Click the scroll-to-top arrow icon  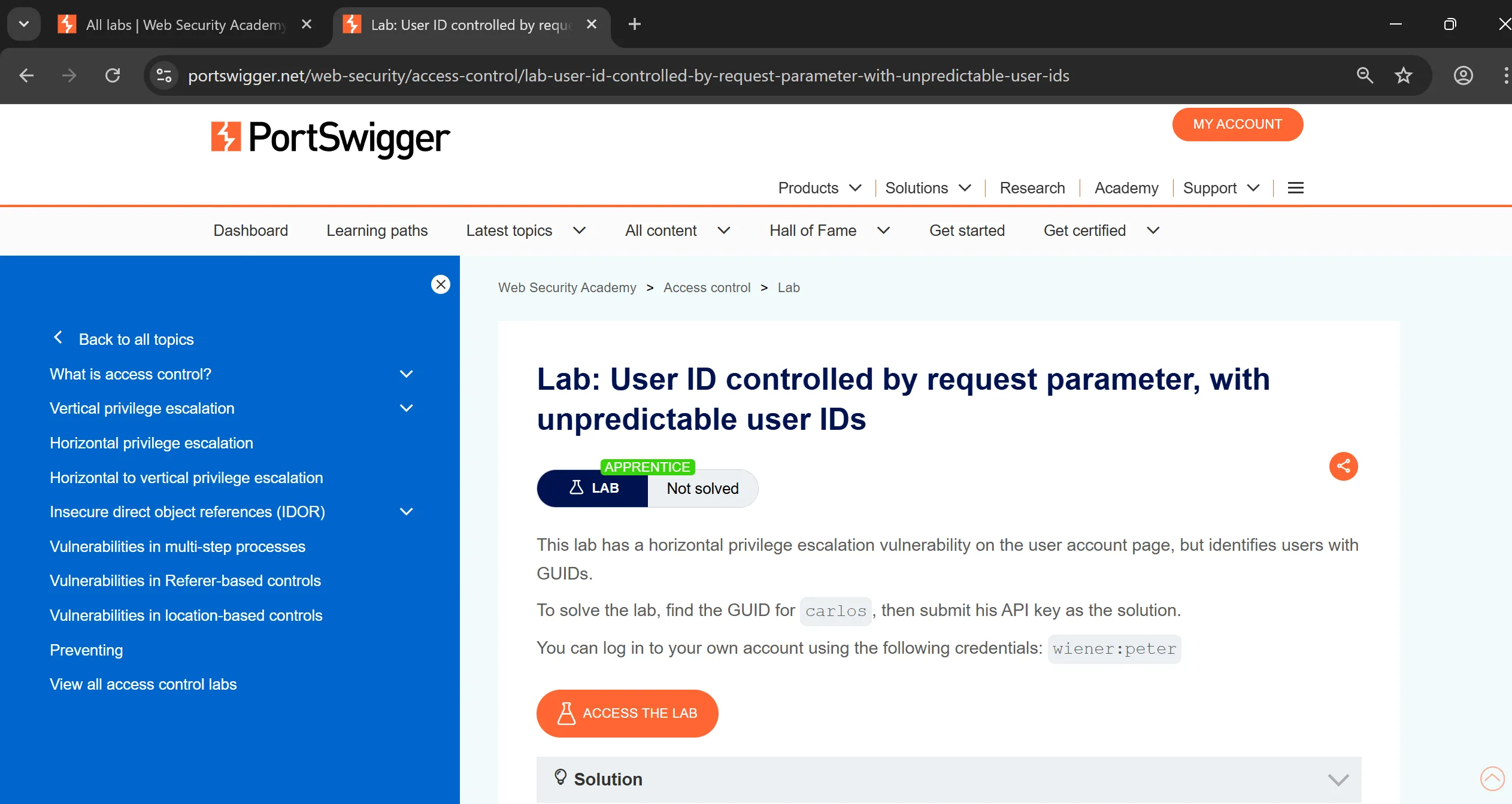point(1492,778)
